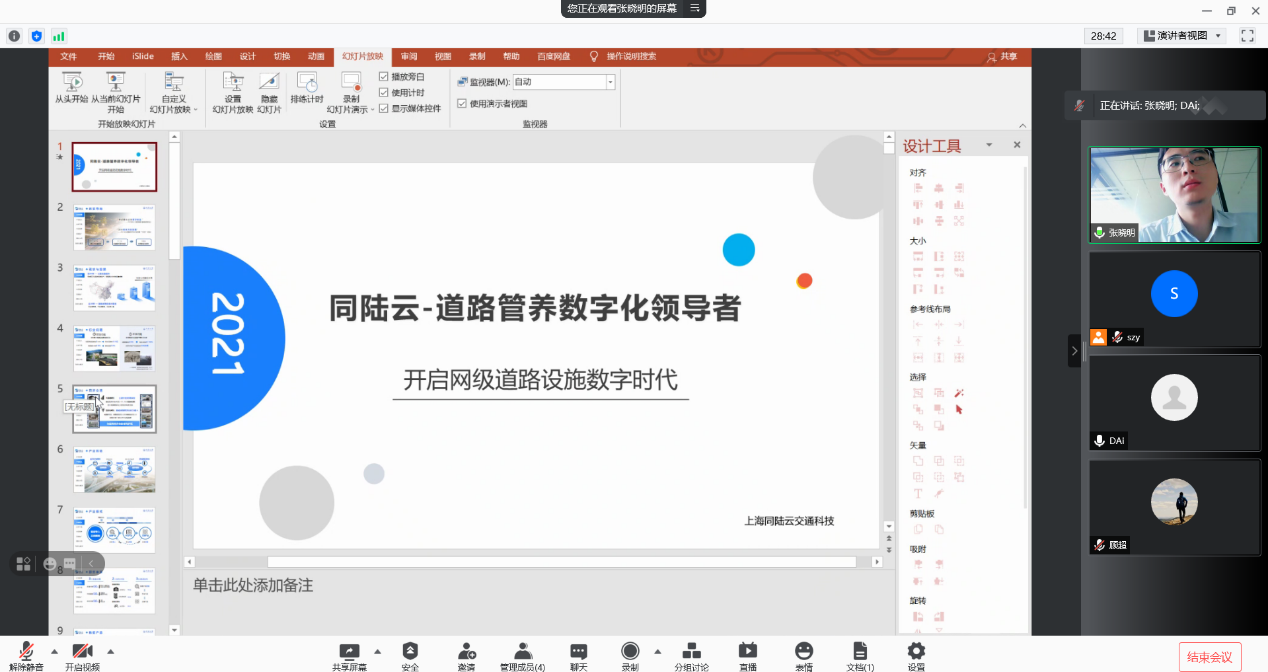Switch to the 设计 ribbon tab

click(248, 57)
